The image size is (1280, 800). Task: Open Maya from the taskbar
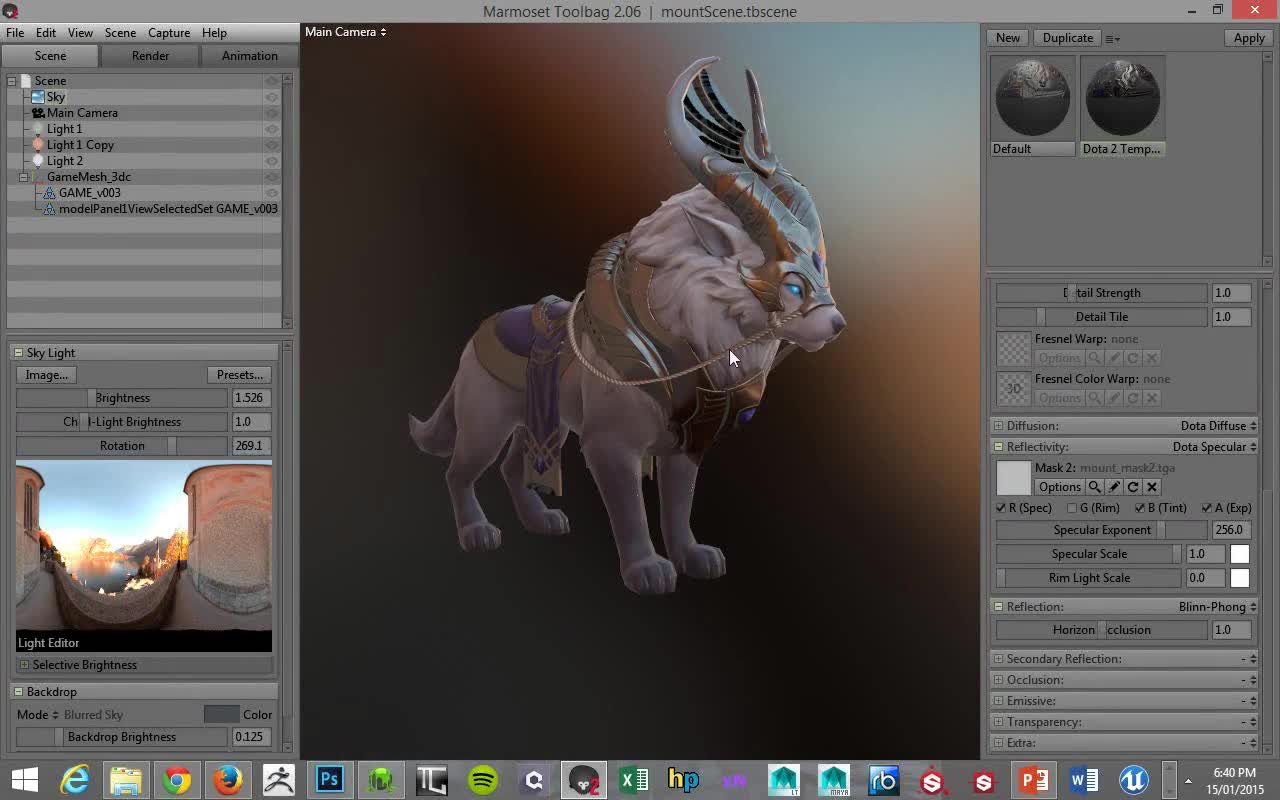(x=834, y=779)
